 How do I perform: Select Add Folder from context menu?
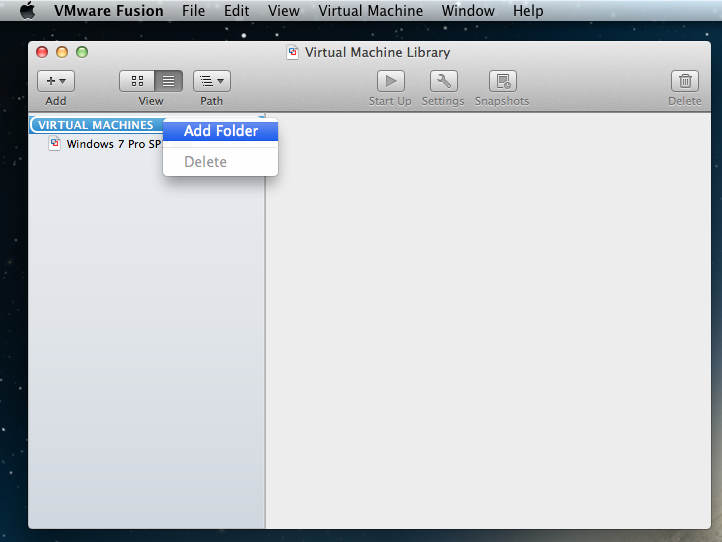pyautogui.click(x=221, y=131)
